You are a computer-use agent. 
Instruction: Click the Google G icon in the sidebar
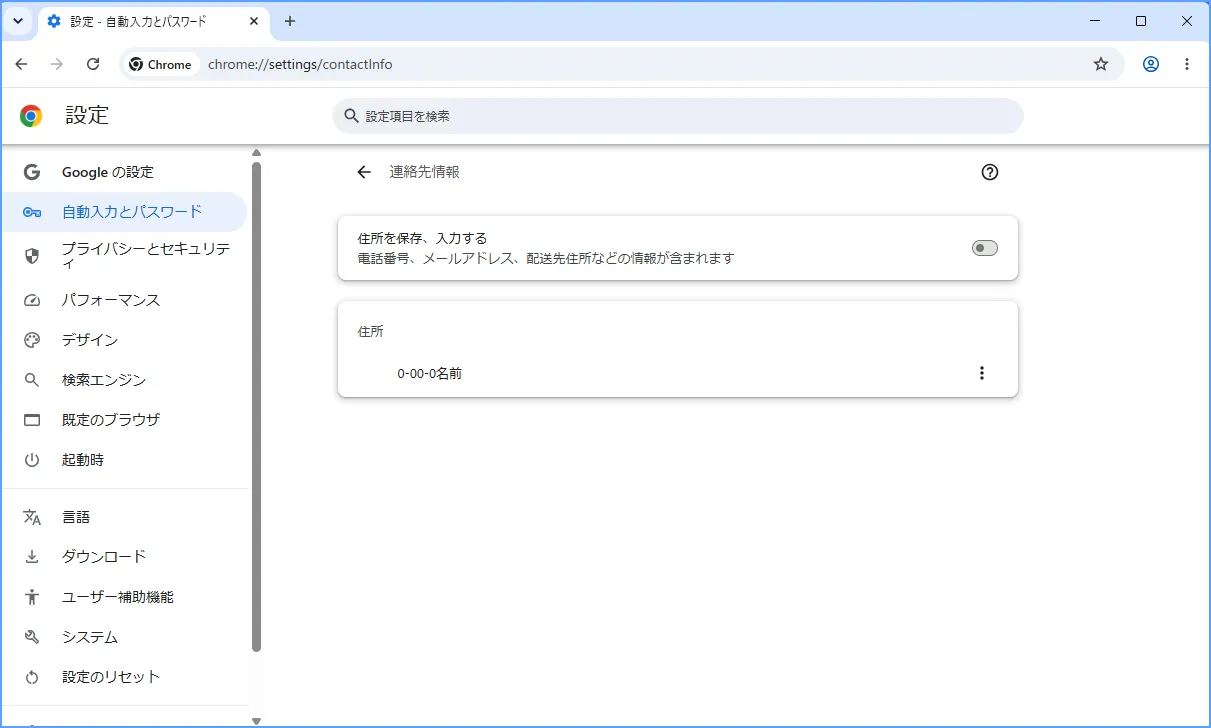coord(32,172)
